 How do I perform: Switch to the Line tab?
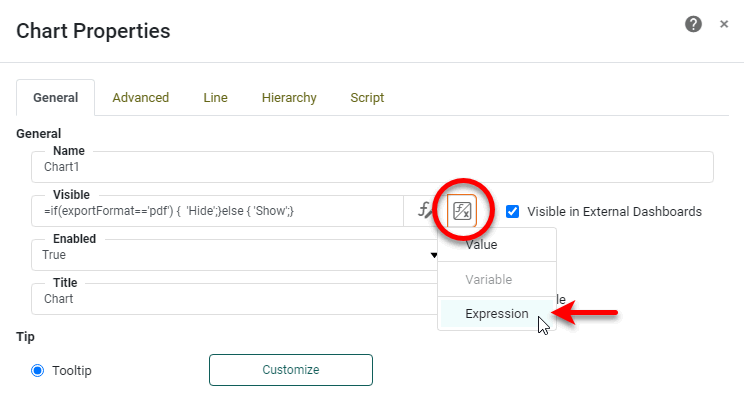coord(215,98)
